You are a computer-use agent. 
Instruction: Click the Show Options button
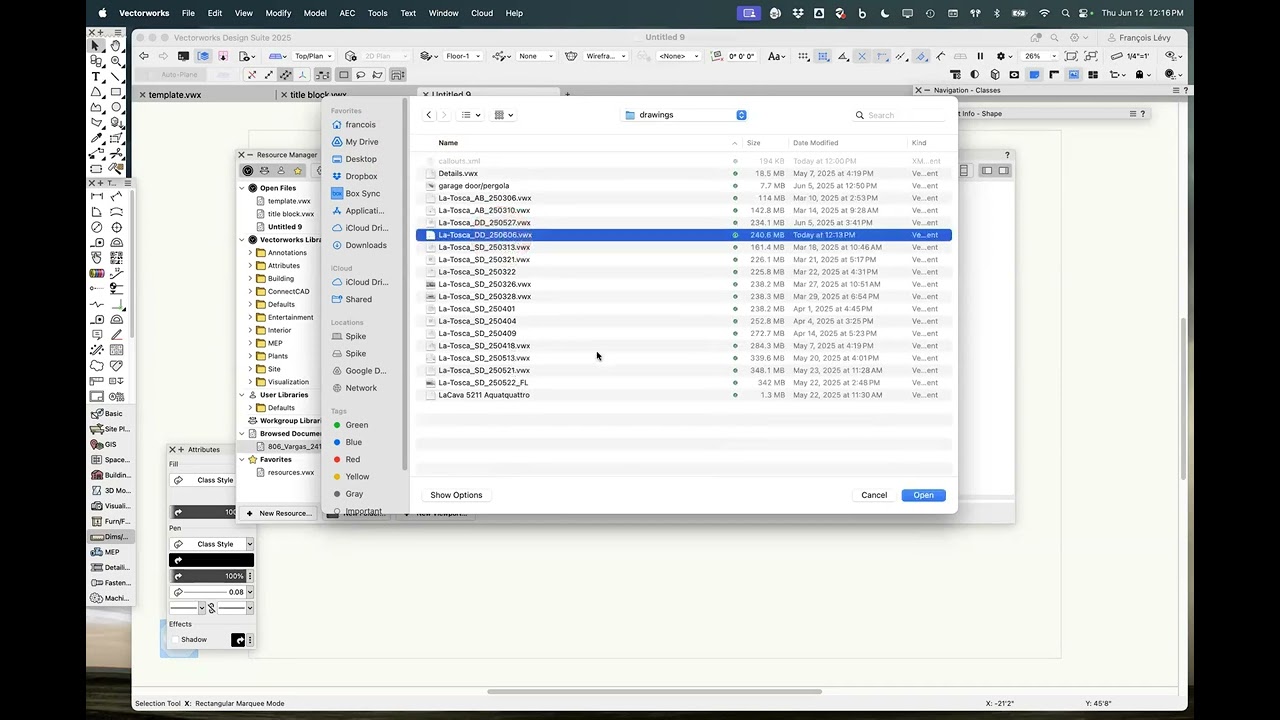pos(456,495)
